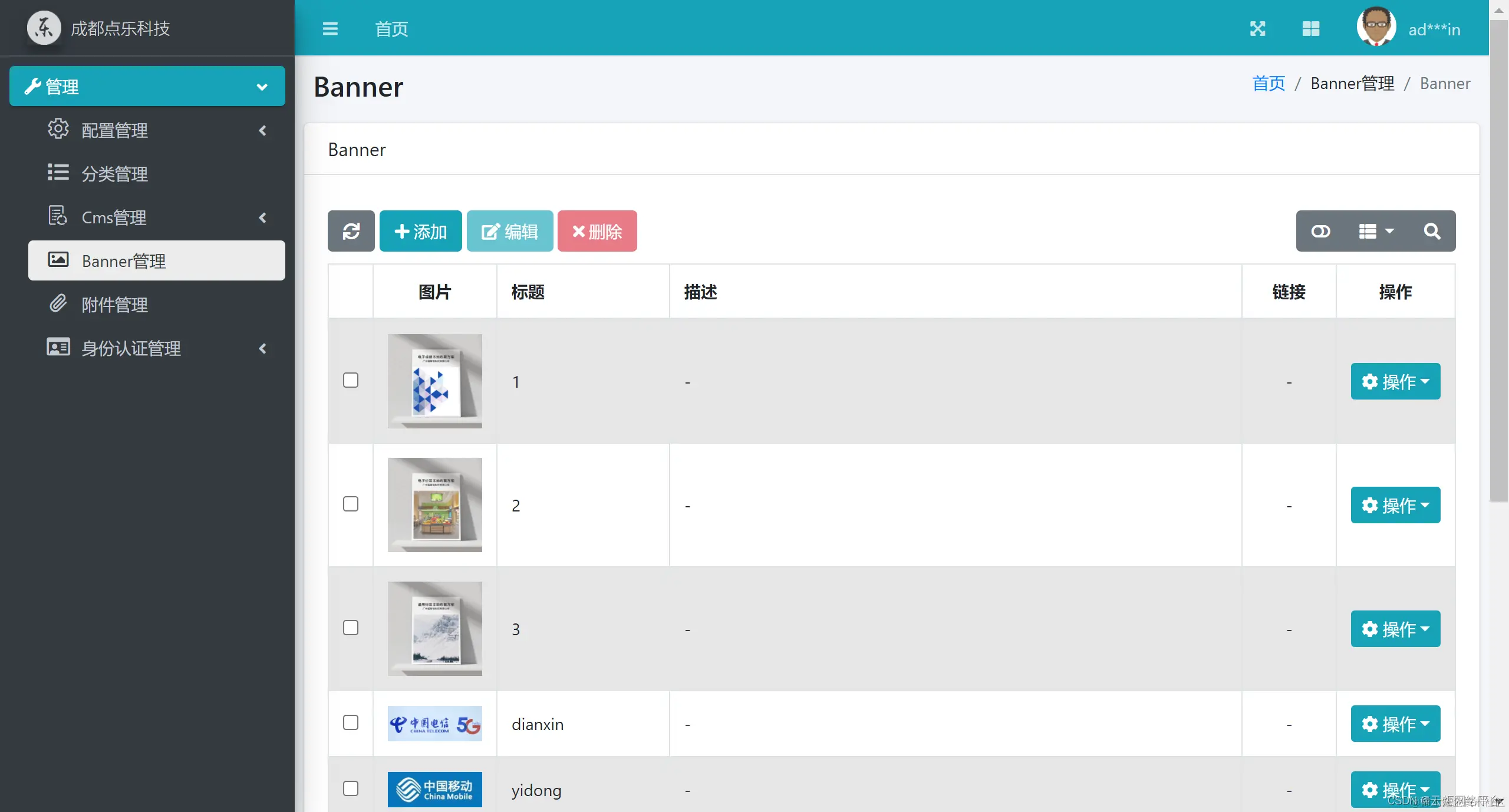Check the checkbox for row titled 1
Viewport: 1509px width, 812px height.
tap(351, 380)
